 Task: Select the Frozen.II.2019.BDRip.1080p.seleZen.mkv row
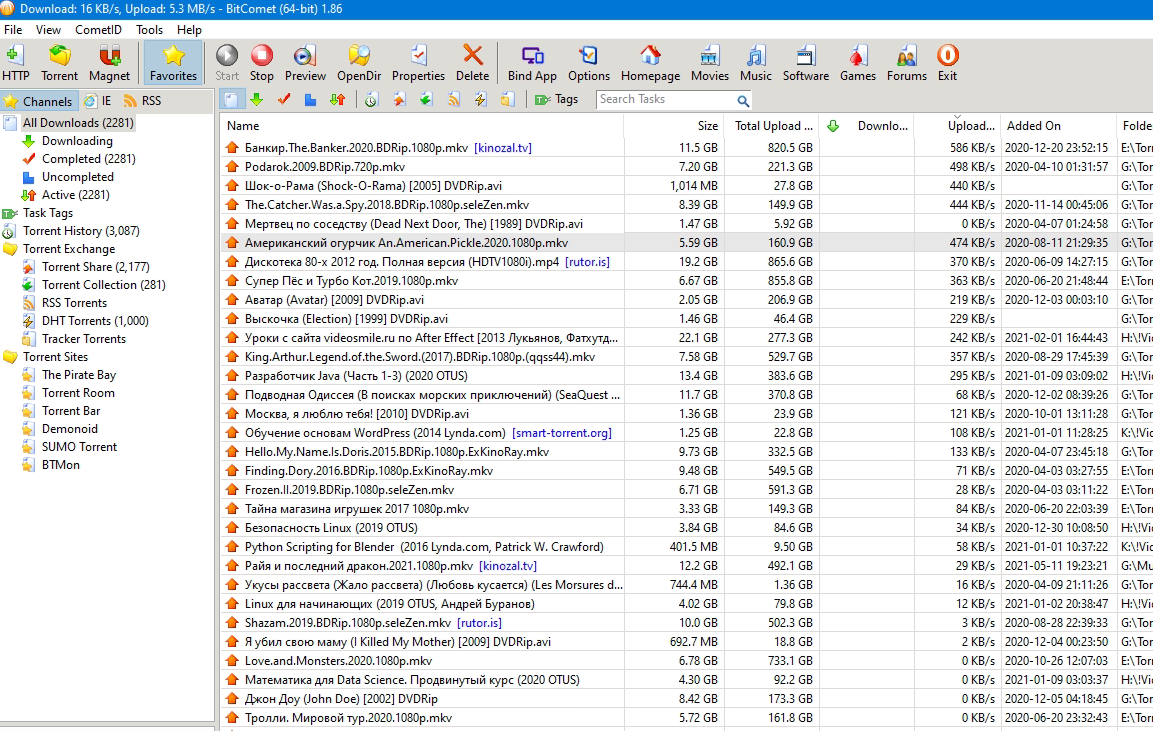[687, 490]
